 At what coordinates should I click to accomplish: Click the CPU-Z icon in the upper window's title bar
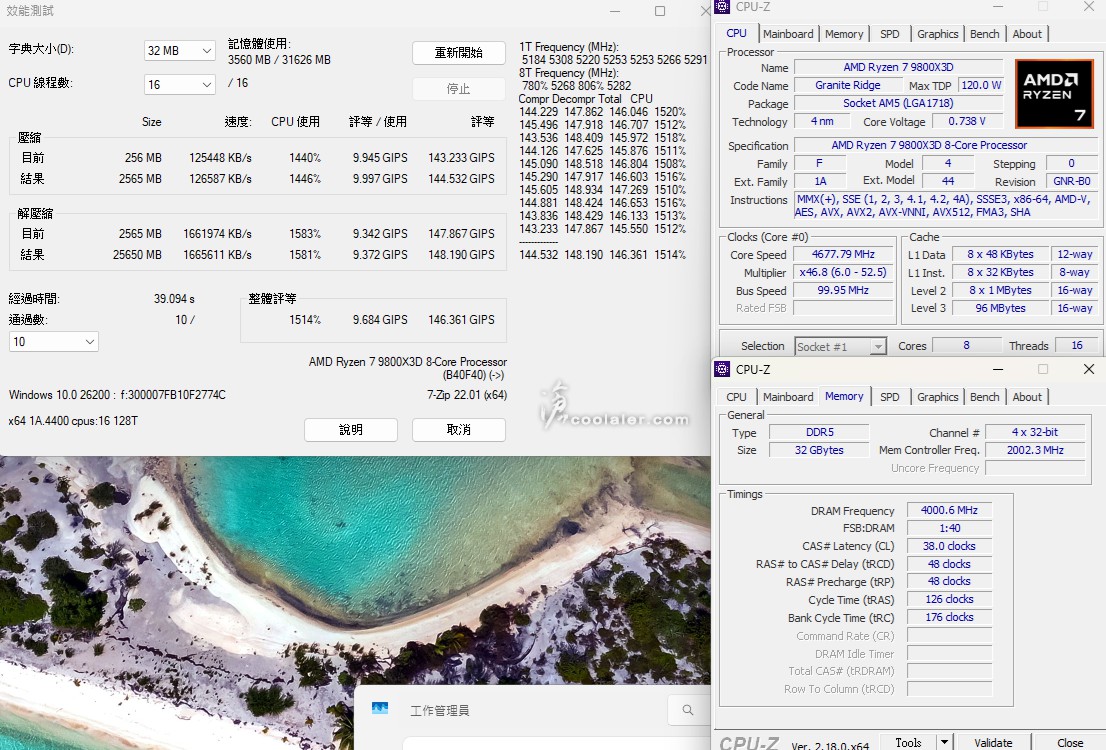(722, 7)
